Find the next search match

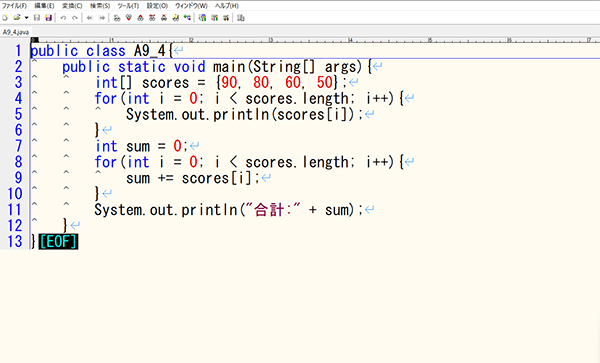coord(129,18)
